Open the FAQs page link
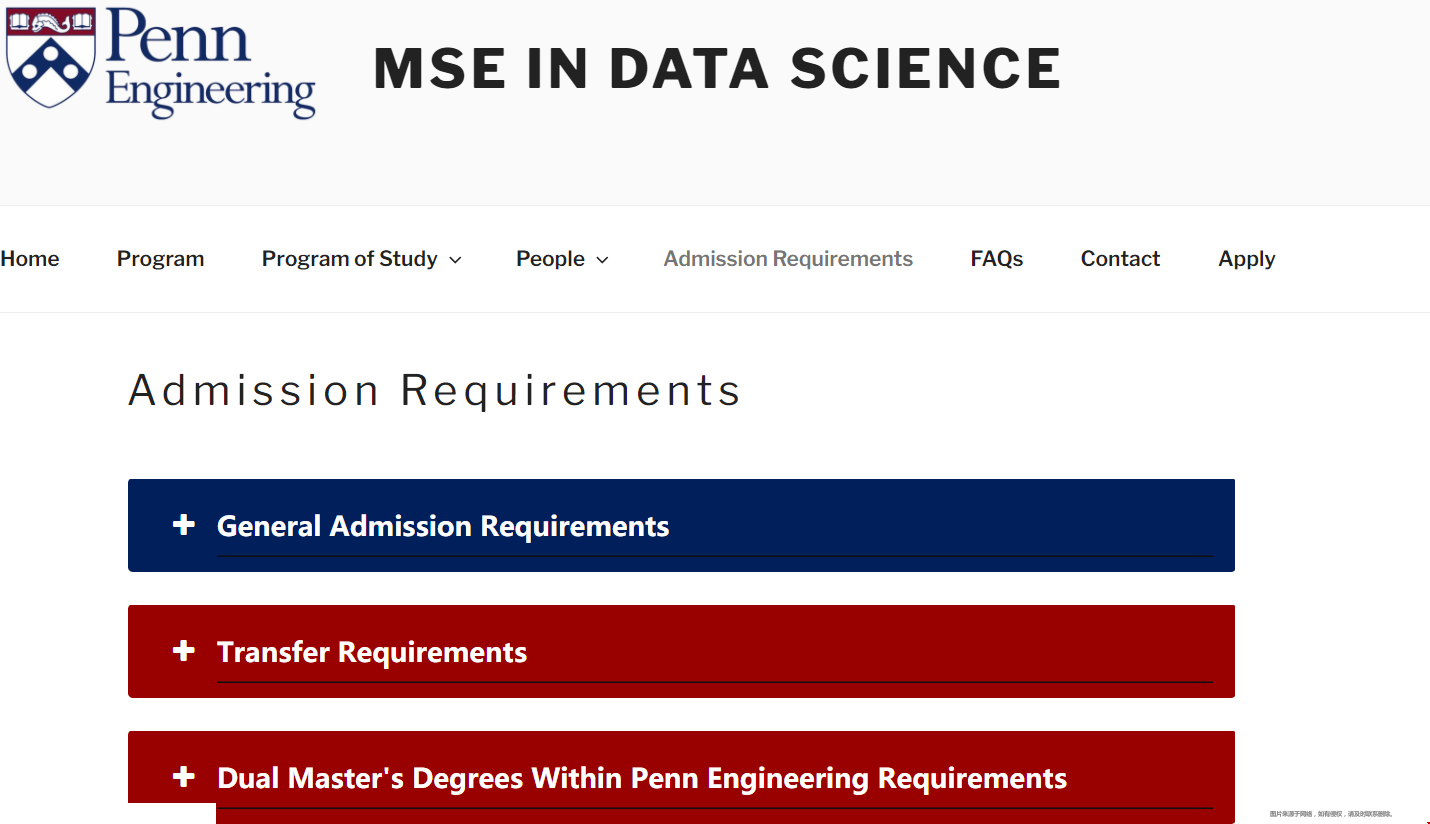The image size is (1430, 824). click(996, 259)
